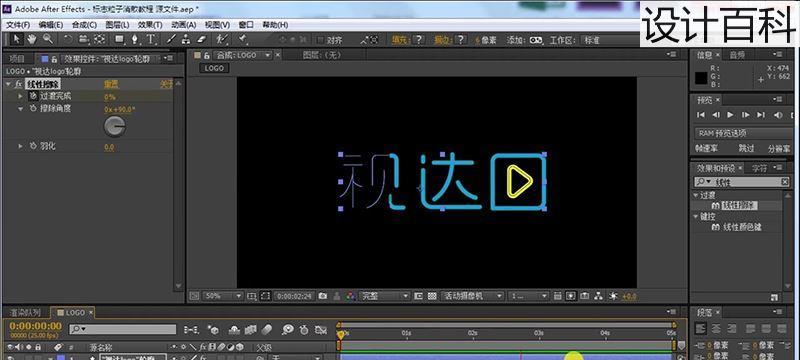Toggle the 对齐 snapping checkbox

click(x=320, y=40)
